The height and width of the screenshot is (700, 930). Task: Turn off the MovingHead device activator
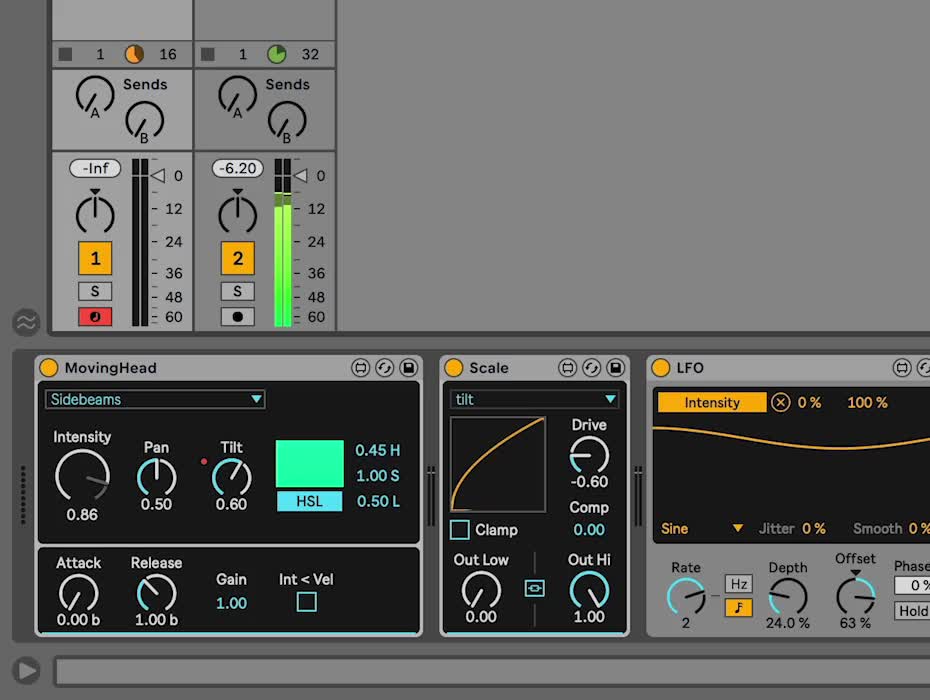(49, 368)
